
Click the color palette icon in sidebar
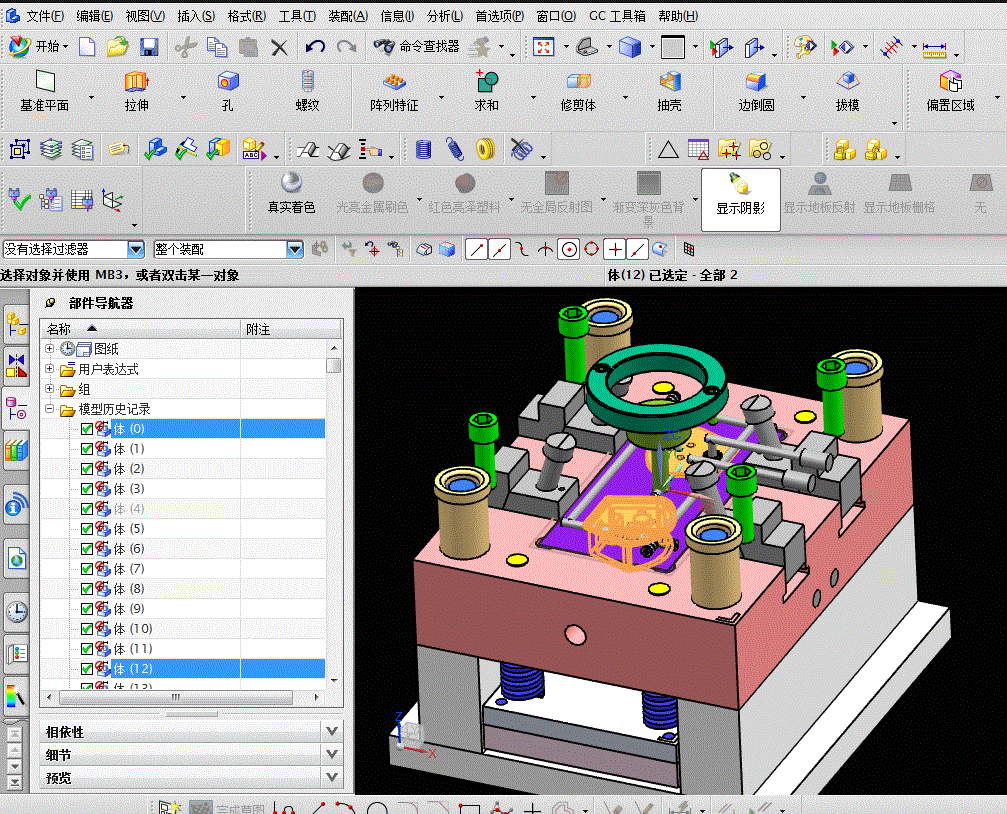pos(16,697)
